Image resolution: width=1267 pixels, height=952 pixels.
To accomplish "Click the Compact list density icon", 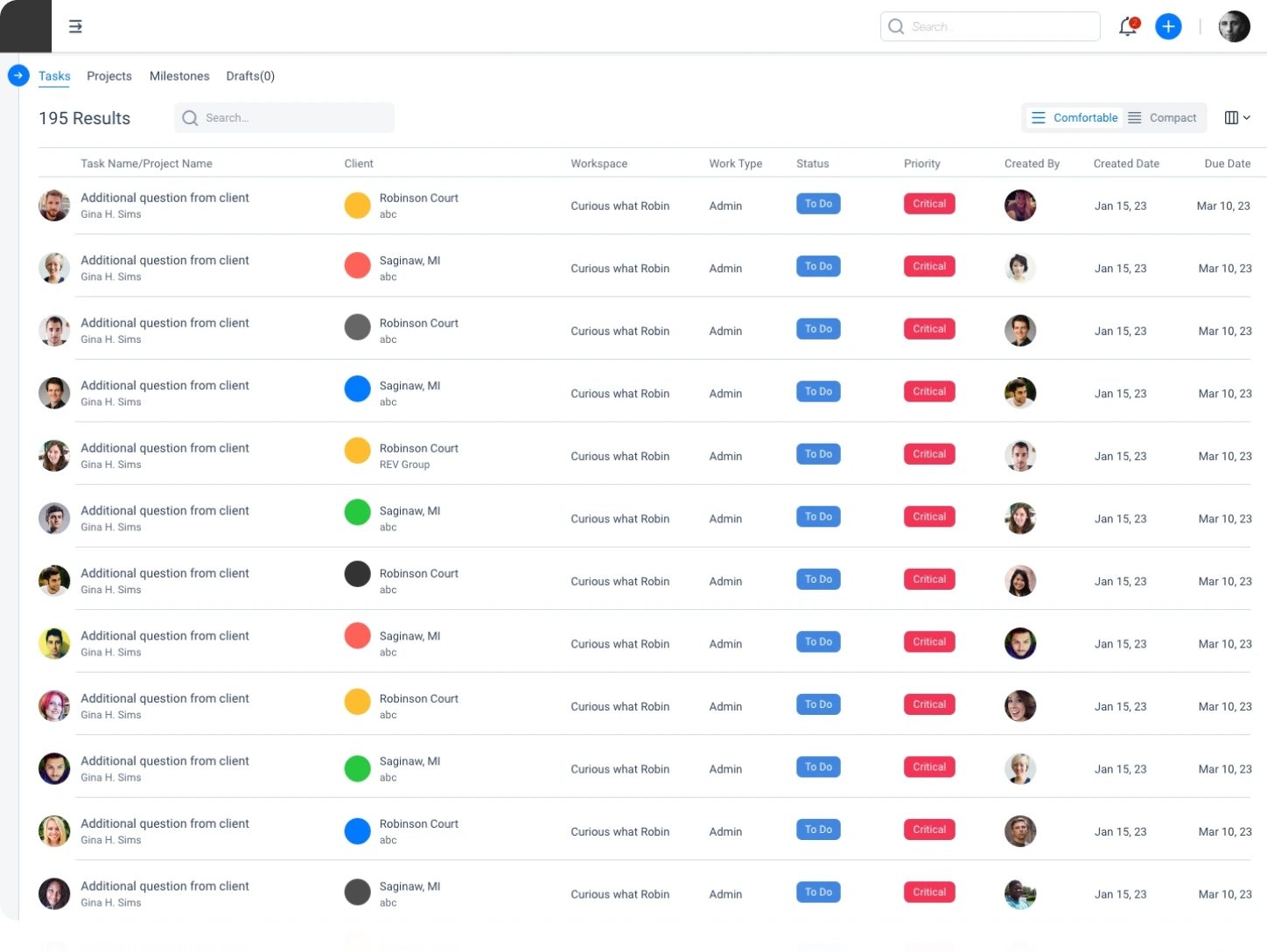I will click(1135, 118).
